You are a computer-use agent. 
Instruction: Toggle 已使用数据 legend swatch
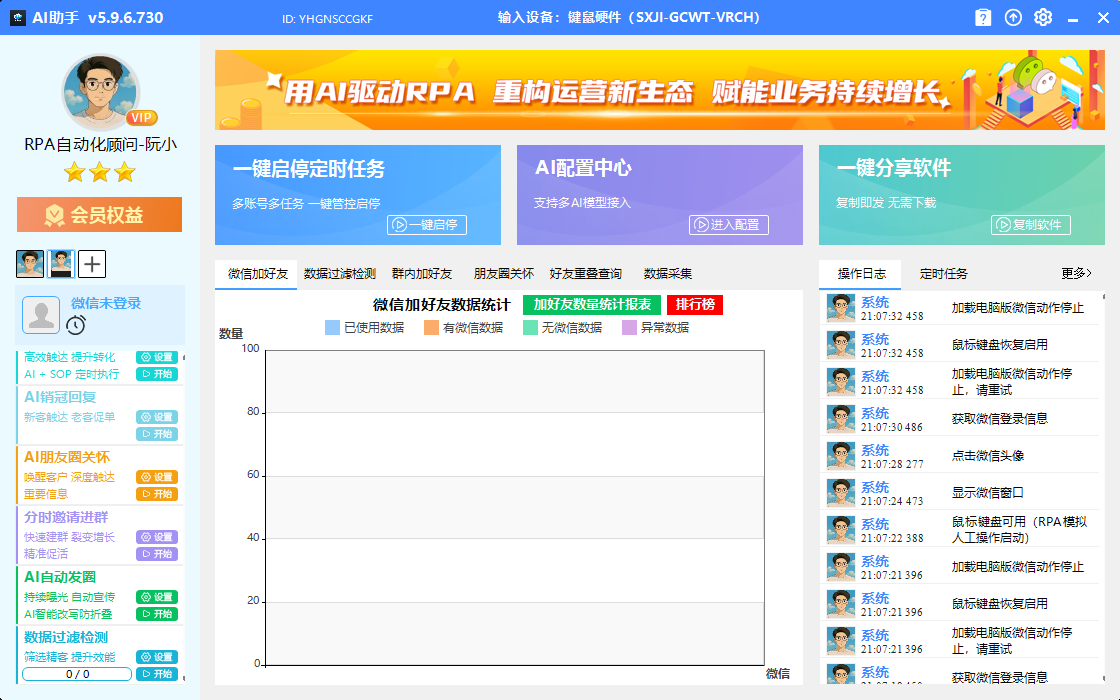[332, 328]
